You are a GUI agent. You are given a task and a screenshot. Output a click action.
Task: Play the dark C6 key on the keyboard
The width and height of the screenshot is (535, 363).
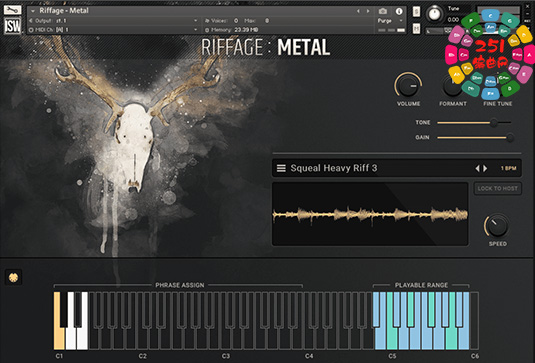coord(475,321)
